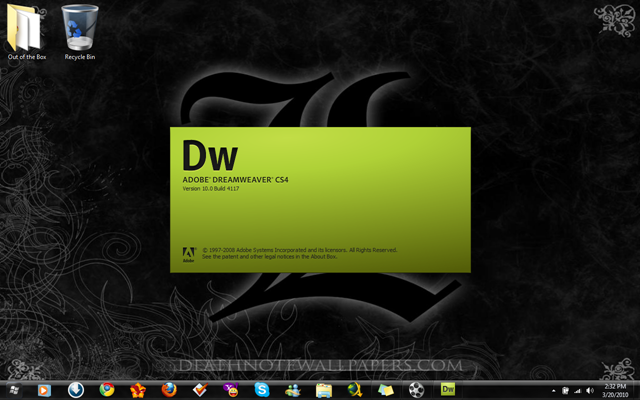Open Windows Explorer folder icon in taskbar

click(324, 391)
